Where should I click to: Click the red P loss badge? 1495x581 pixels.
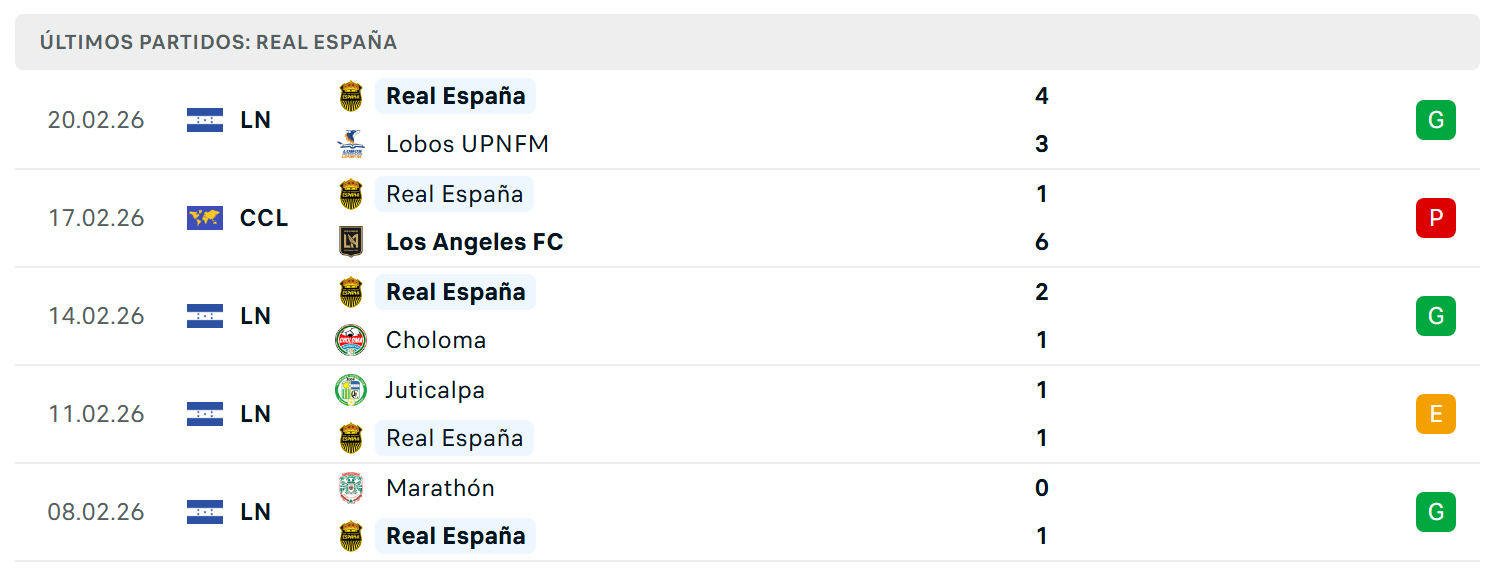(1436, 218)
